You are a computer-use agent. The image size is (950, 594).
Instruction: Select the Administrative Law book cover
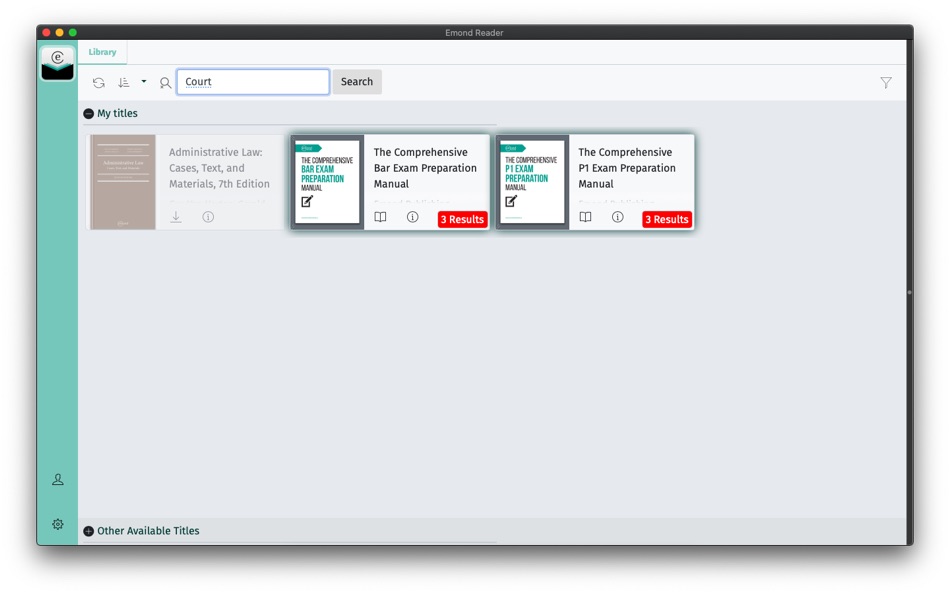click(123, 182)
